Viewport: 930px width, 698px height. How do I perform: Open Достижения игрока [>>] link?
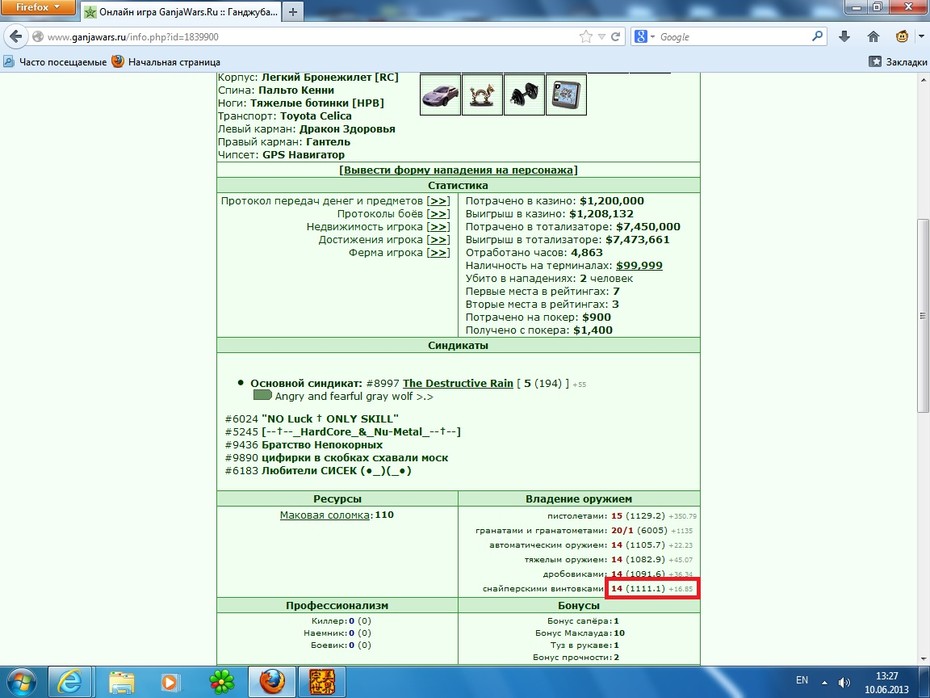pyautogui.click(x=438, y=240)
